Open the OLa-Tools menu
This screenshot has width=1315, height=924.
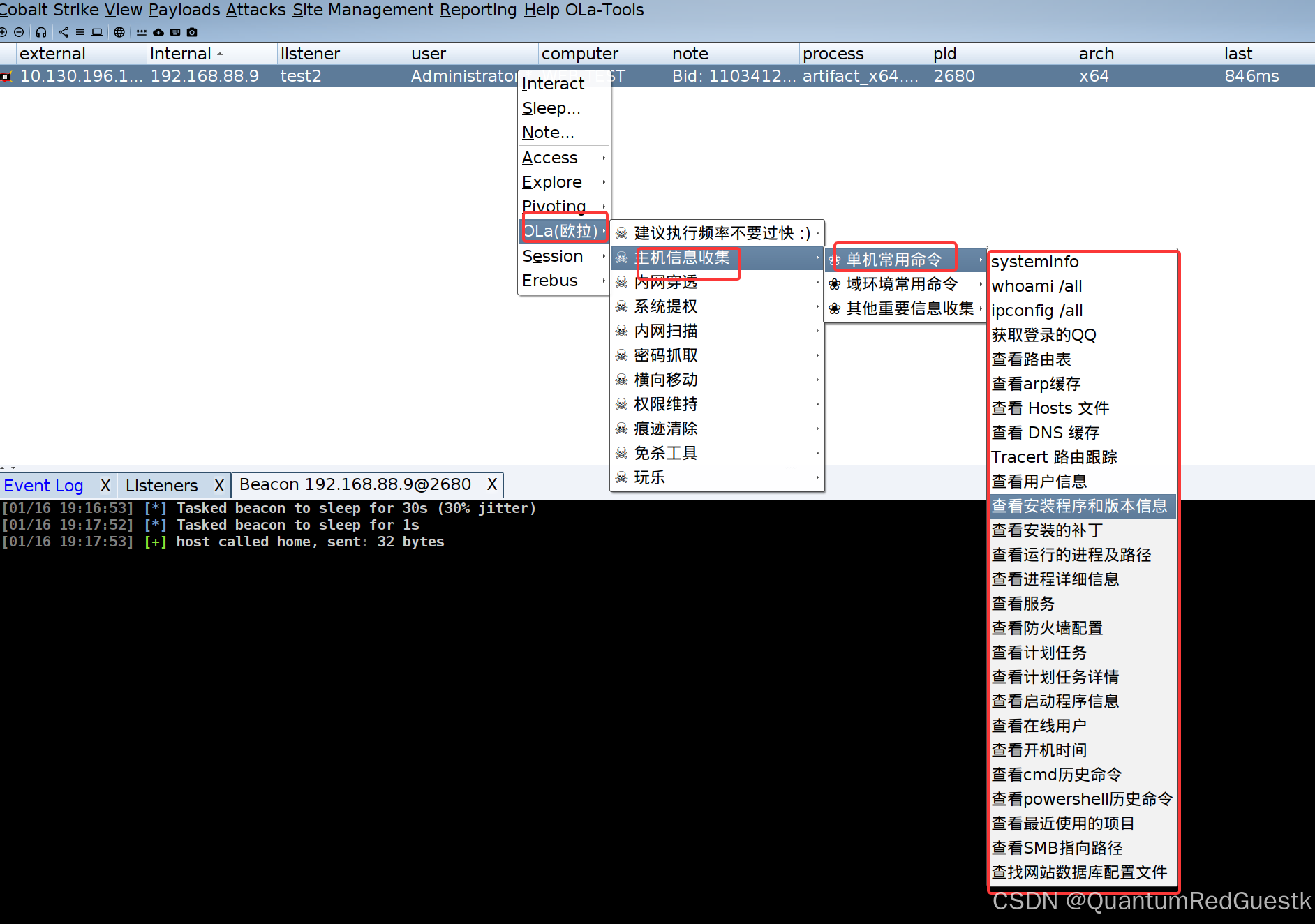[604, 10]
